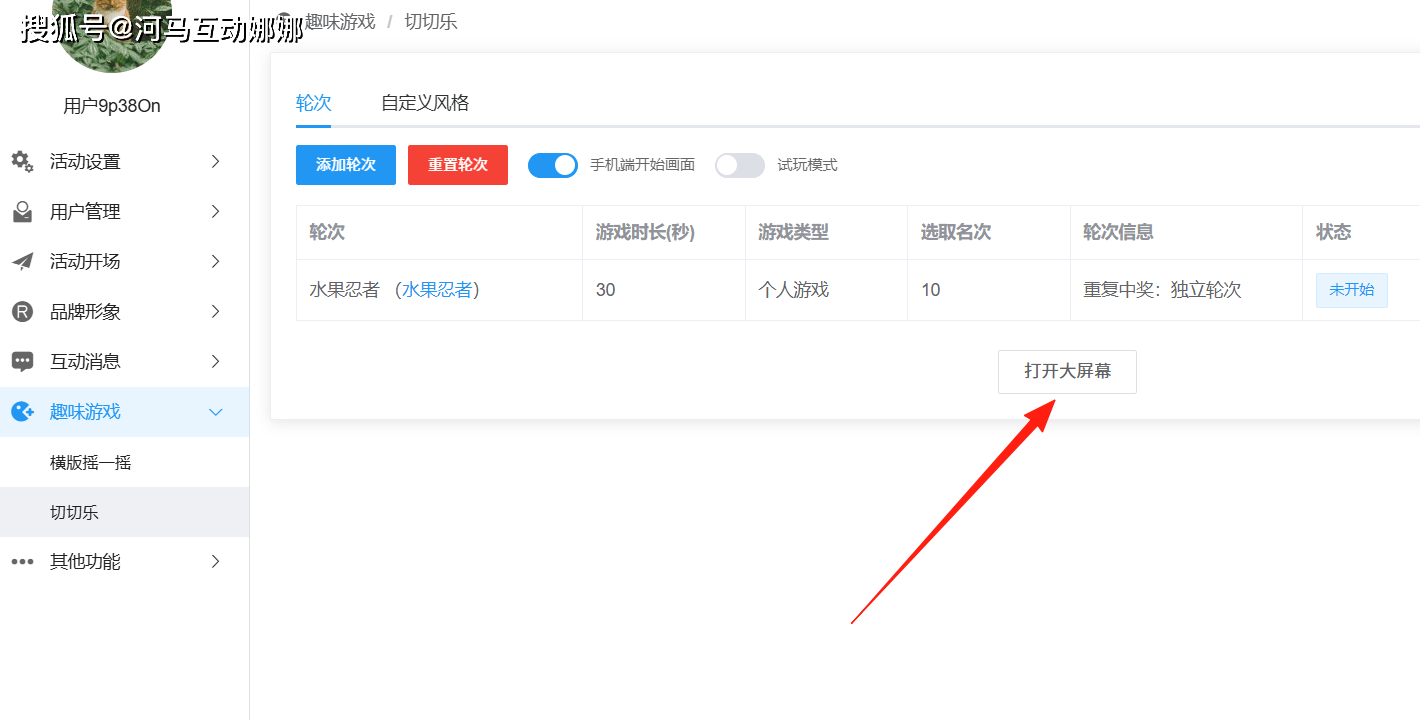
Task: Select the 活动设置 gear icon in sidebar
Action: 22,161
